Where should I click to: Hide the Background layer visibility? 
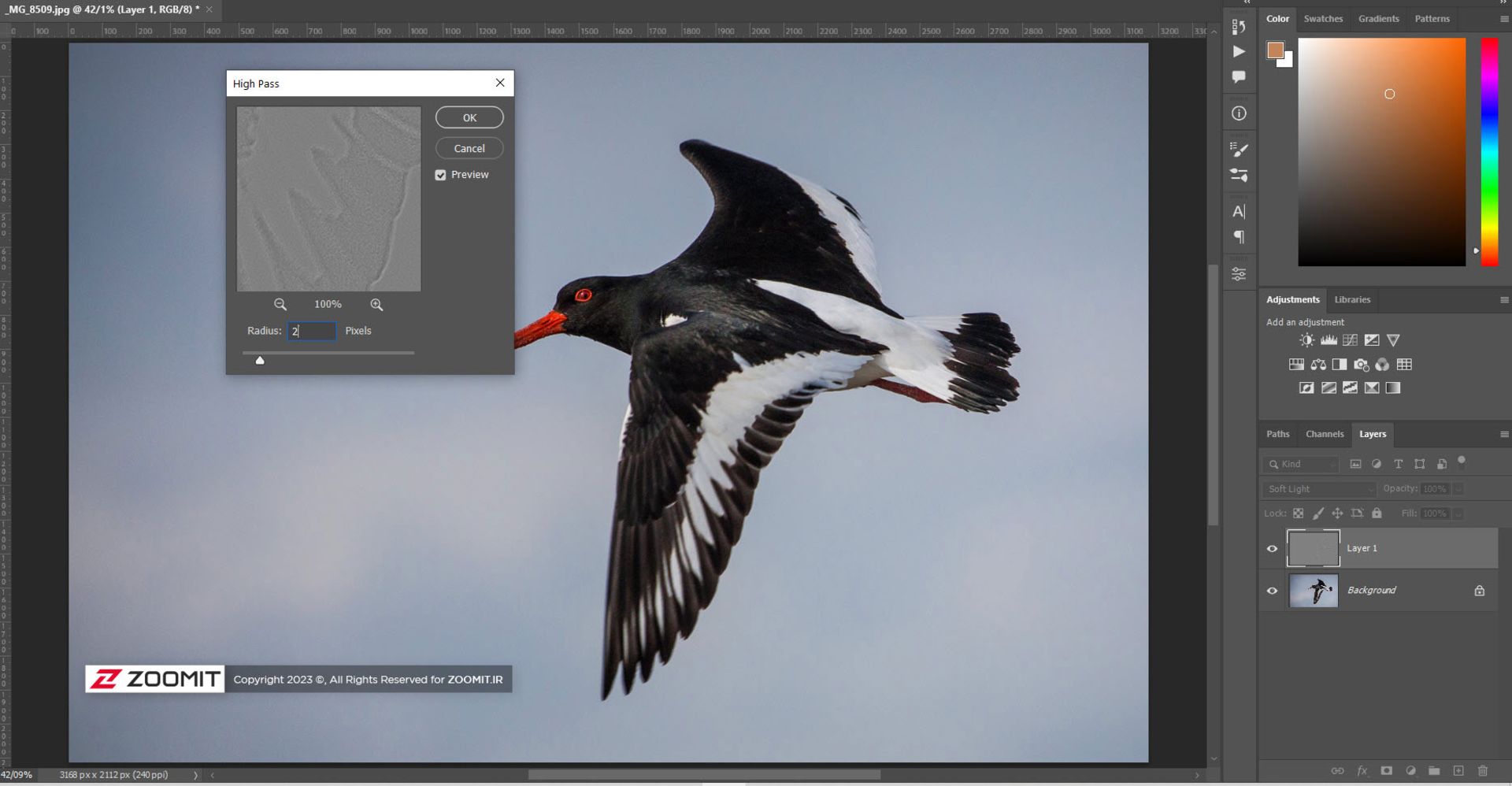[x=1272, y=591]
